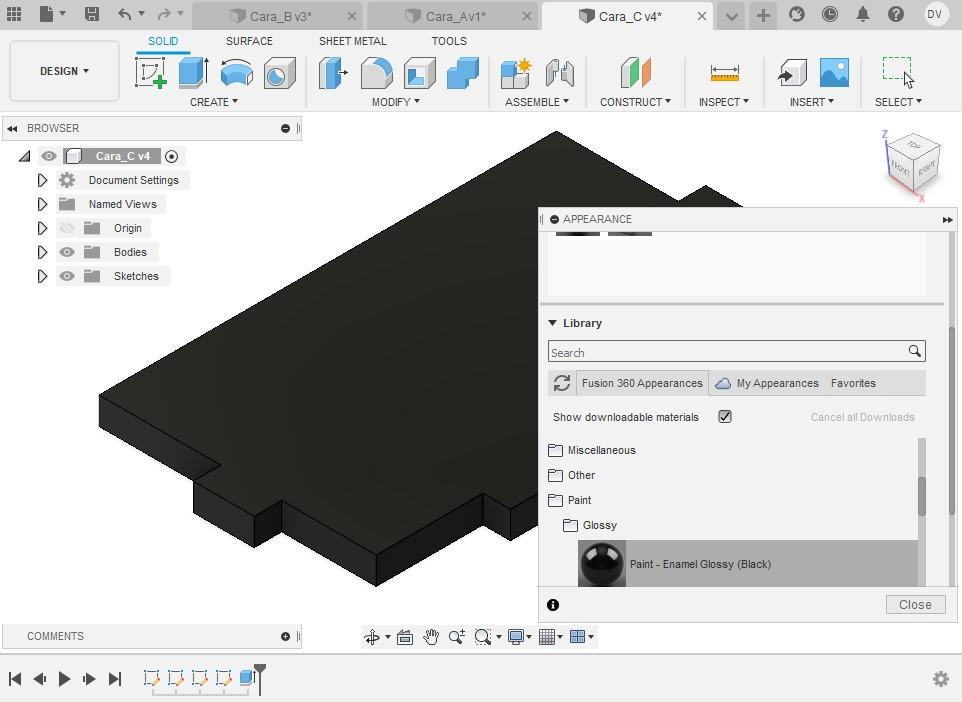
Task: Select the Combine tool
Action: pos(463,72)
